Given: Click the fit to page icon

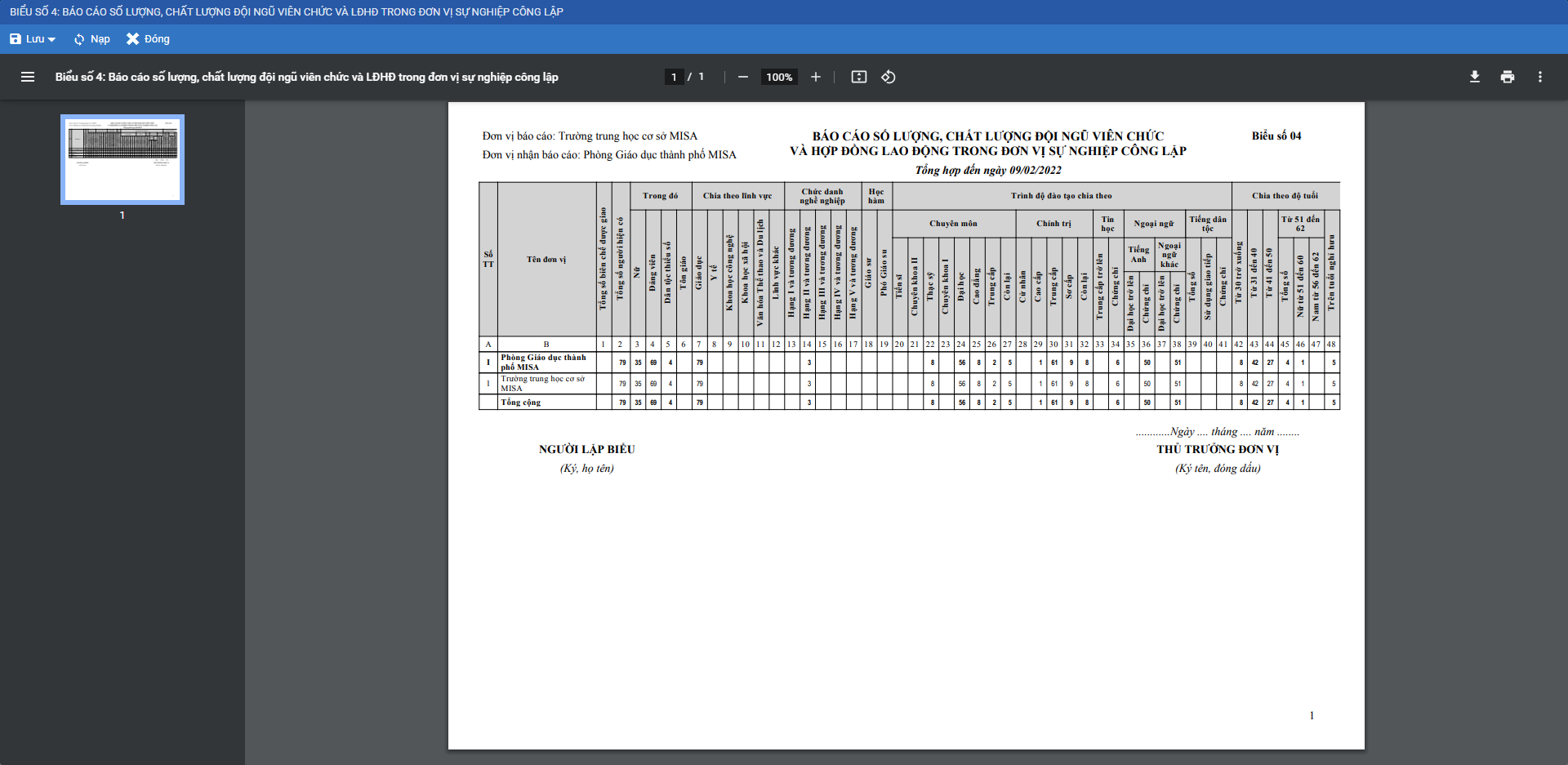Looking at the screenshot, I should pyautogui.click(x=859, y=77).
